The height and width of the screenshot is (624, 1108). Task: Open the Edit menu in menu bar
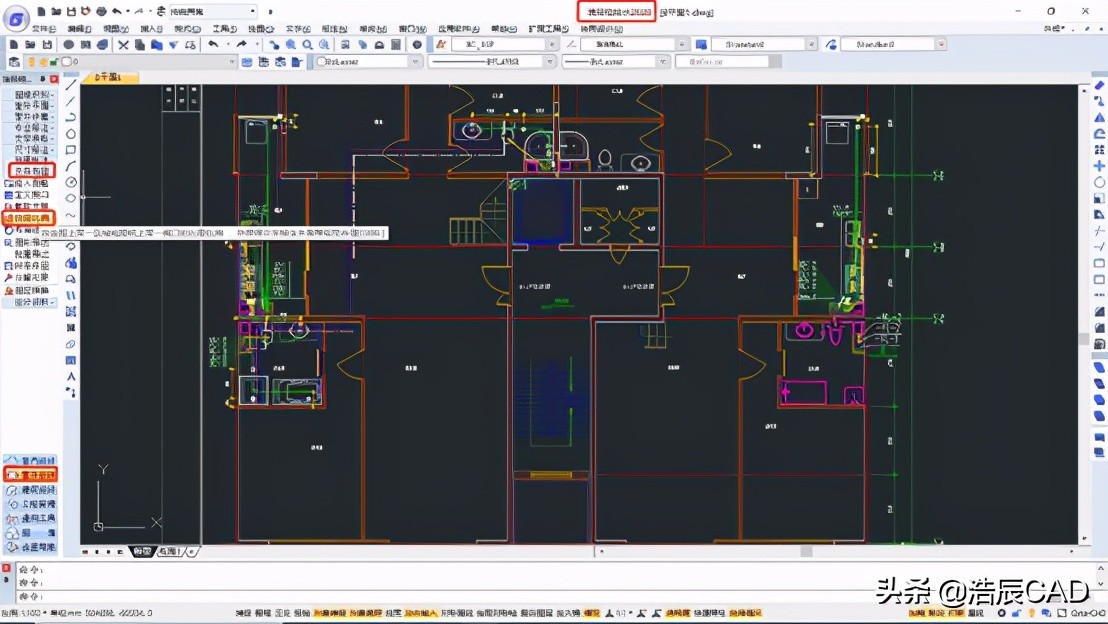79,29
